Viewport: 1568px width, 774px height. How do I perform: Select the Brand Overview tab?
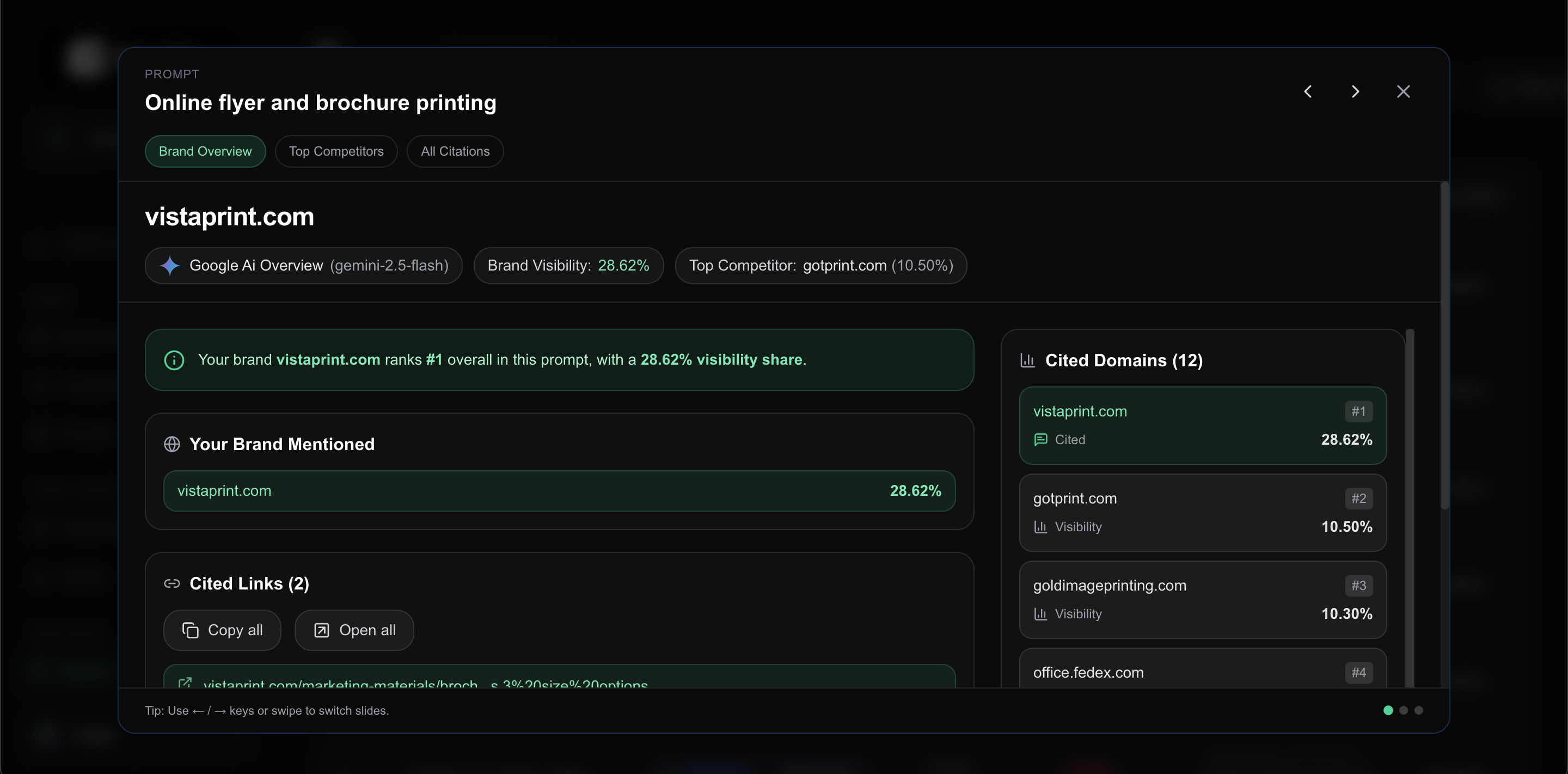[205, 151]
